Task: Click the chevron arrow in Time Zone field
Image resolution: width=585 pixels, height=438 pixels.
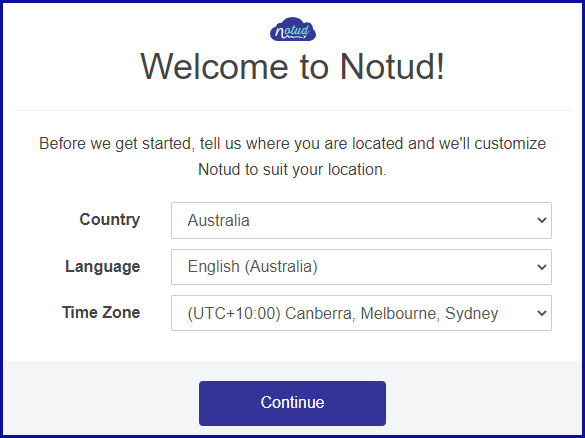Action: (x=542, y=313)
